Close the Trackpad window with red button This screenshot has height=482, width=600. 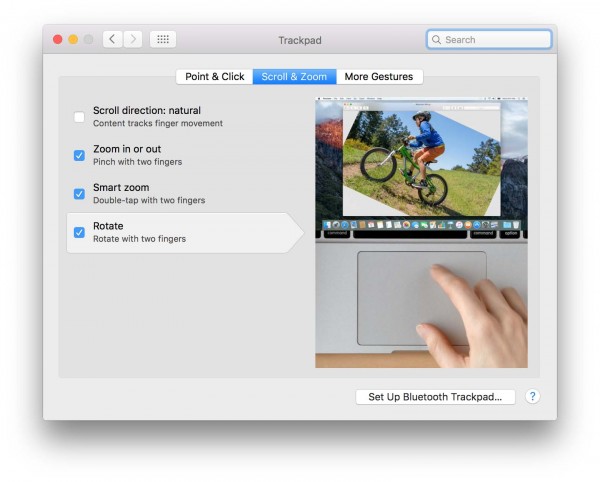coord(58,39)
